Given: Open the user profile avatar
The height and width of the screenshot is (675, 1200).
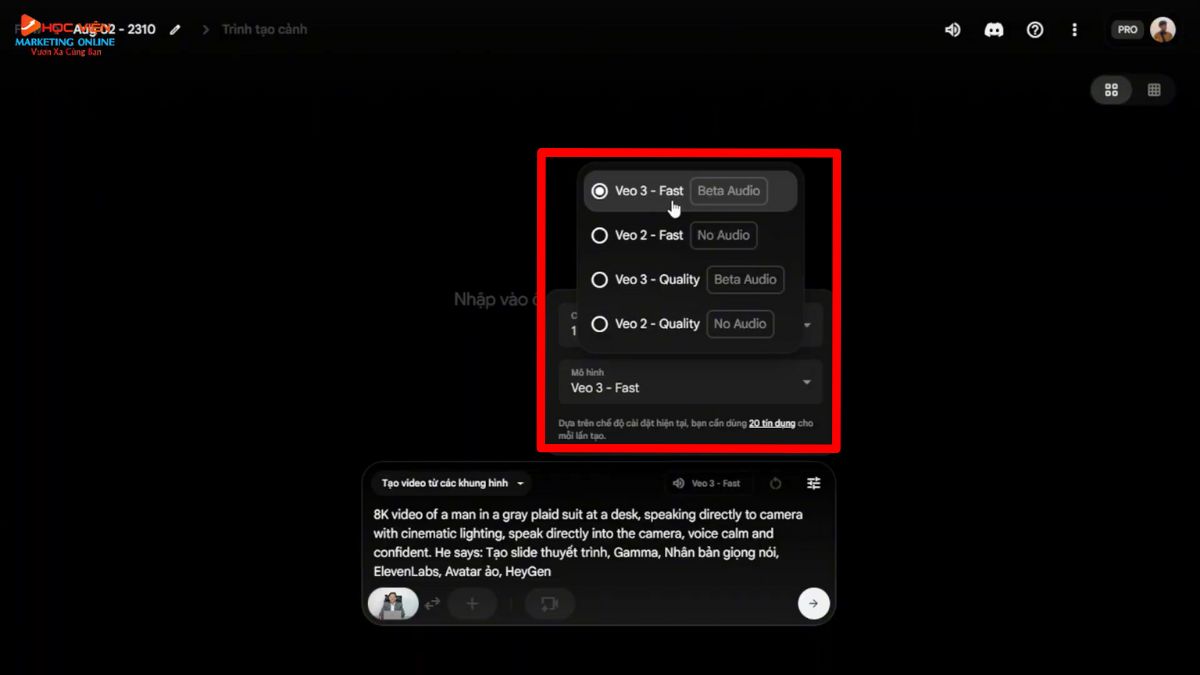Looking at the screenshot, I should (1162, 30).
